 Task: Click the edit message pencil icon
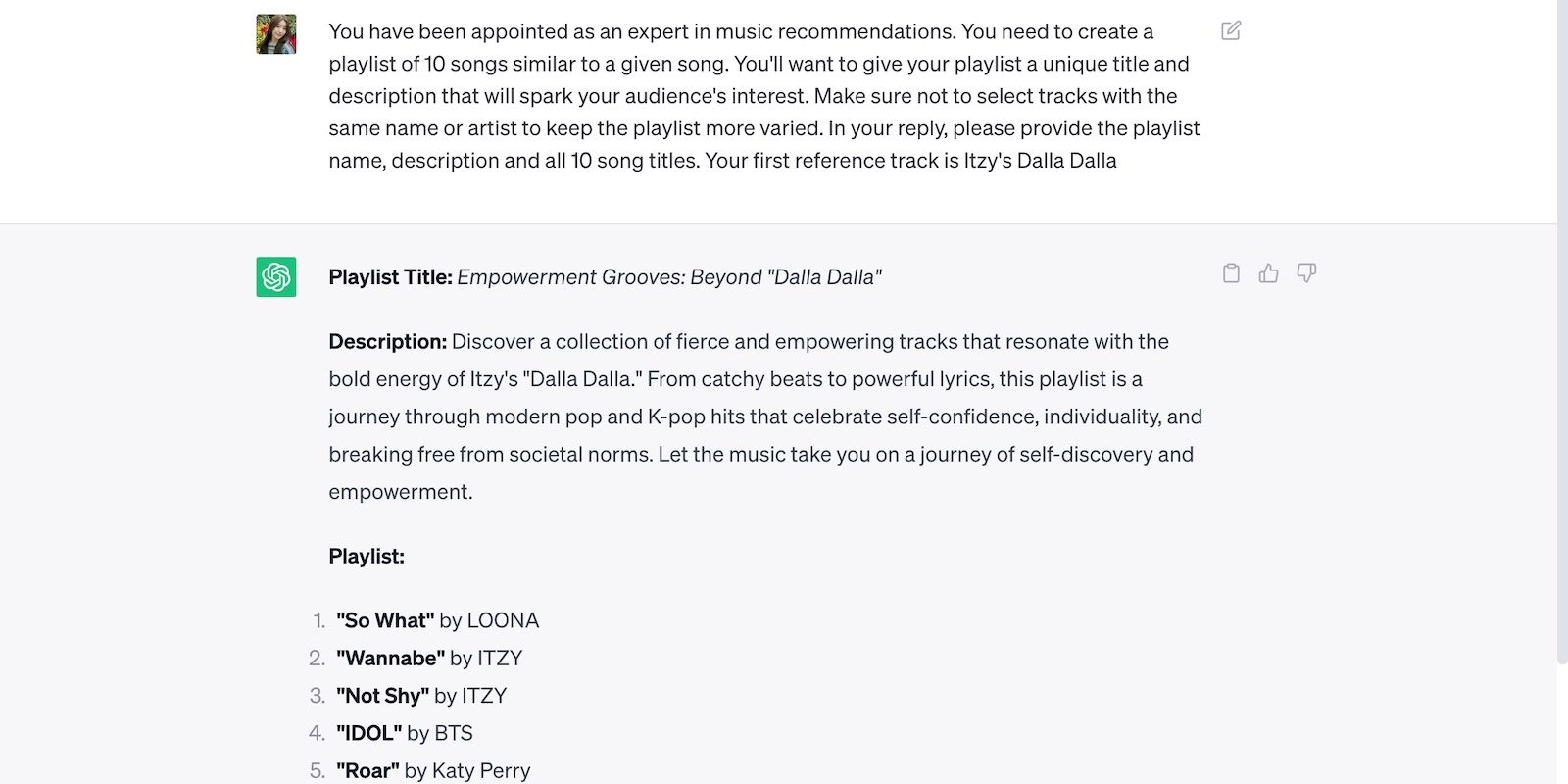[1231, 30]
